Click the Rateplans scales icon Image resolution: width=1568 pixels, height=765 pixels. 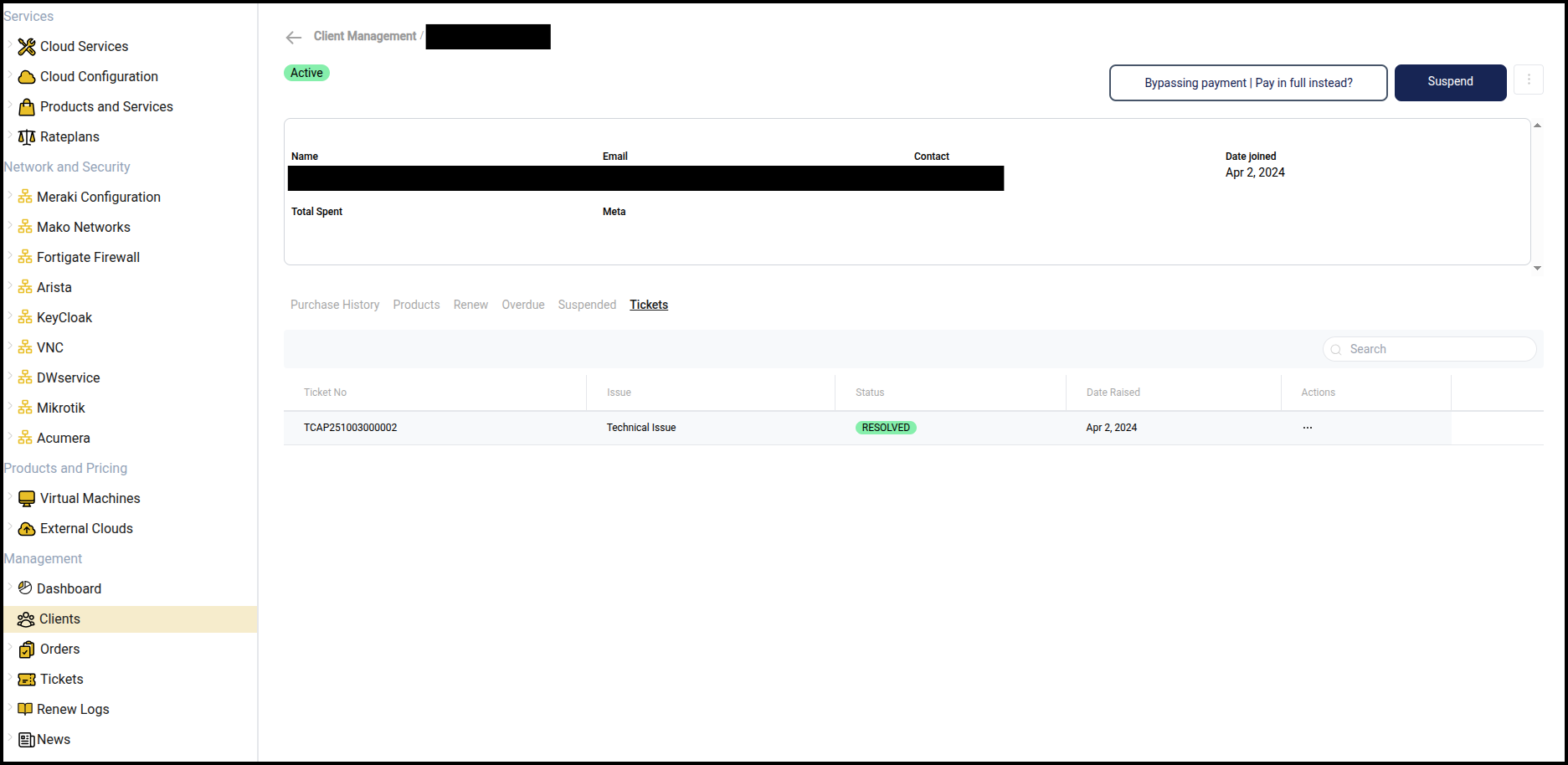click(27, 137)
